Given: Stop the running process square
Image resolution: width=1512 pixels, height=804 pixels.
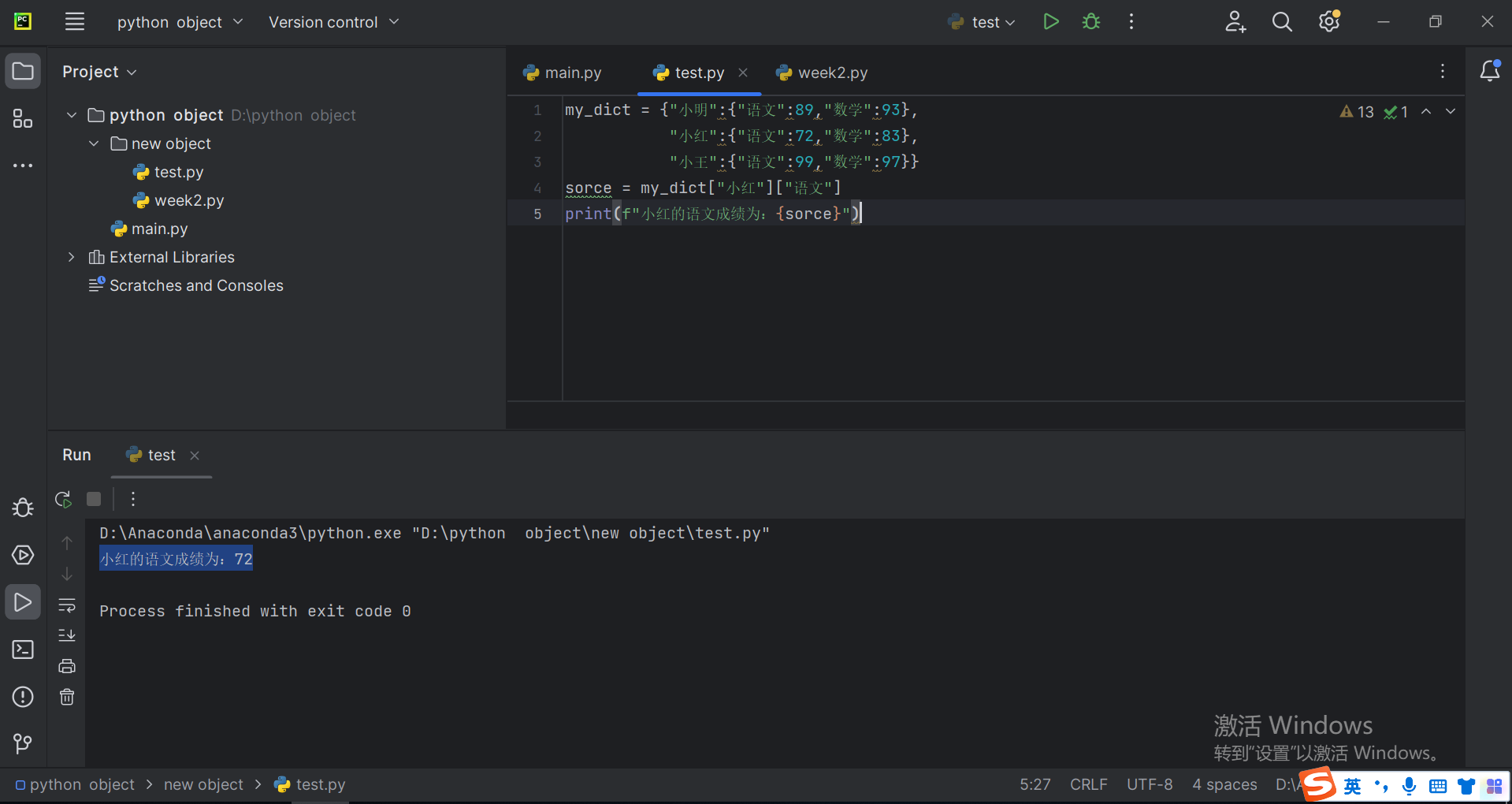Looking at the screenshot, I should (94, 499).
